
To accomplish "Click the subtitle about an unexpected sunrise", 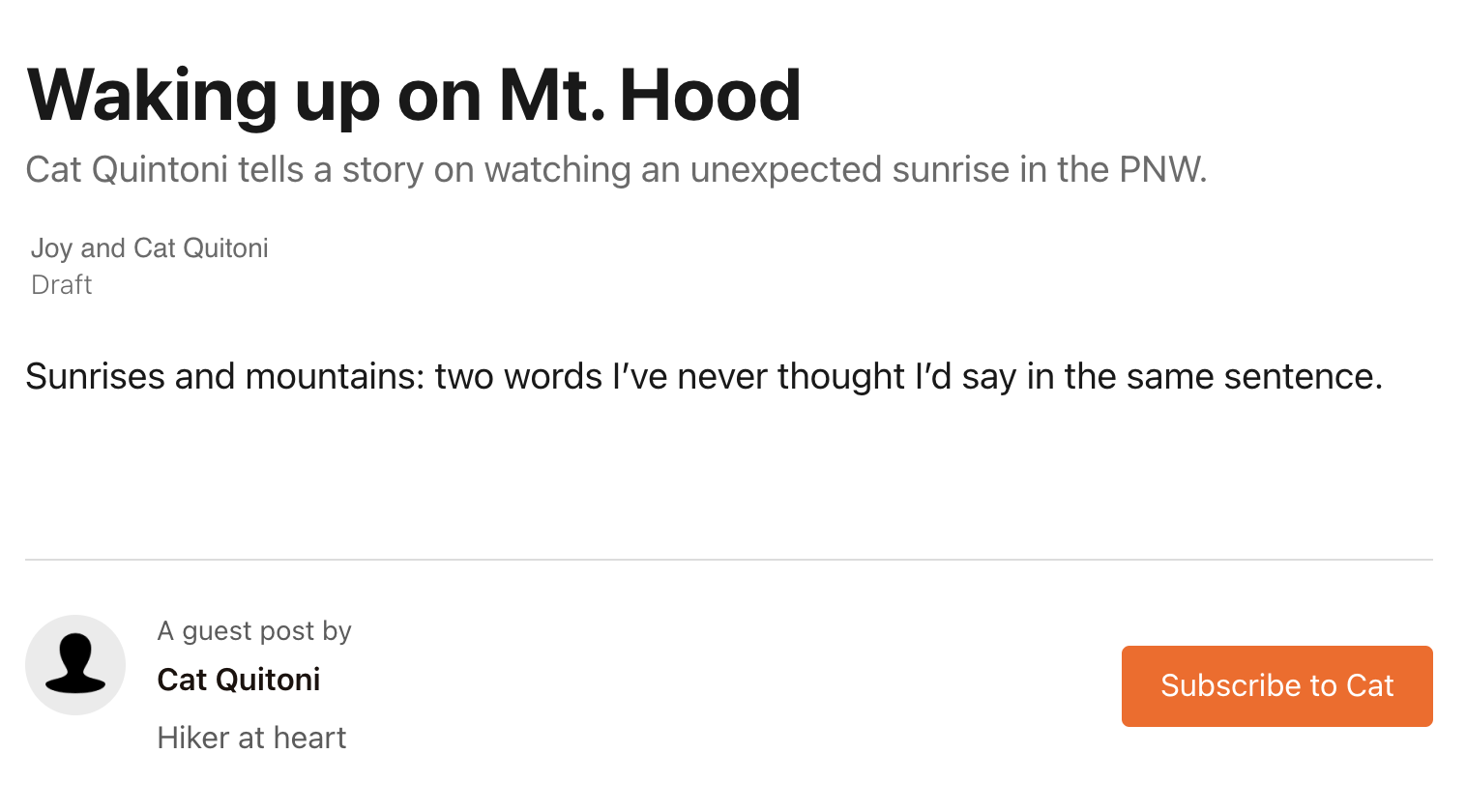I will point(616,169).
